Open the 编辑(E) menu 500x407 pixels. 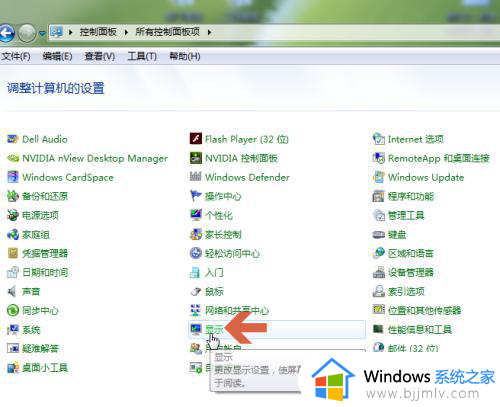coord(57,56)
